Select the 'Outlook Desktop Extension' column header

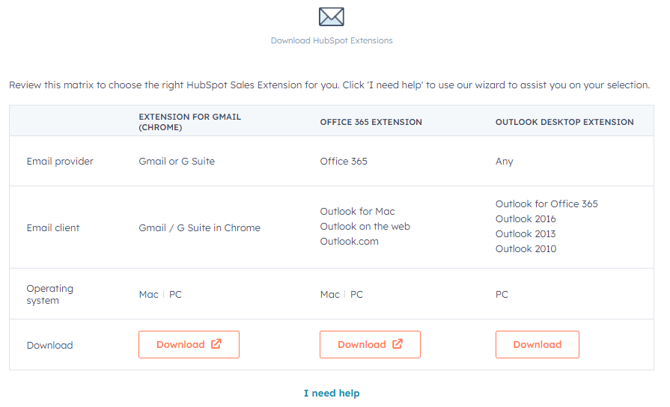564,122
